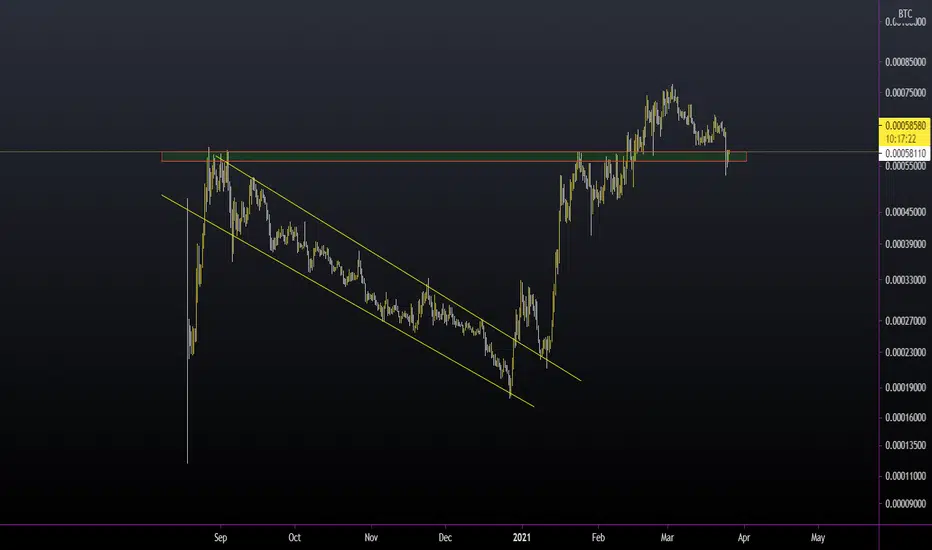Click the Sep label on time axis
Viewport: 932px width, 550px height.
[221, 538]
